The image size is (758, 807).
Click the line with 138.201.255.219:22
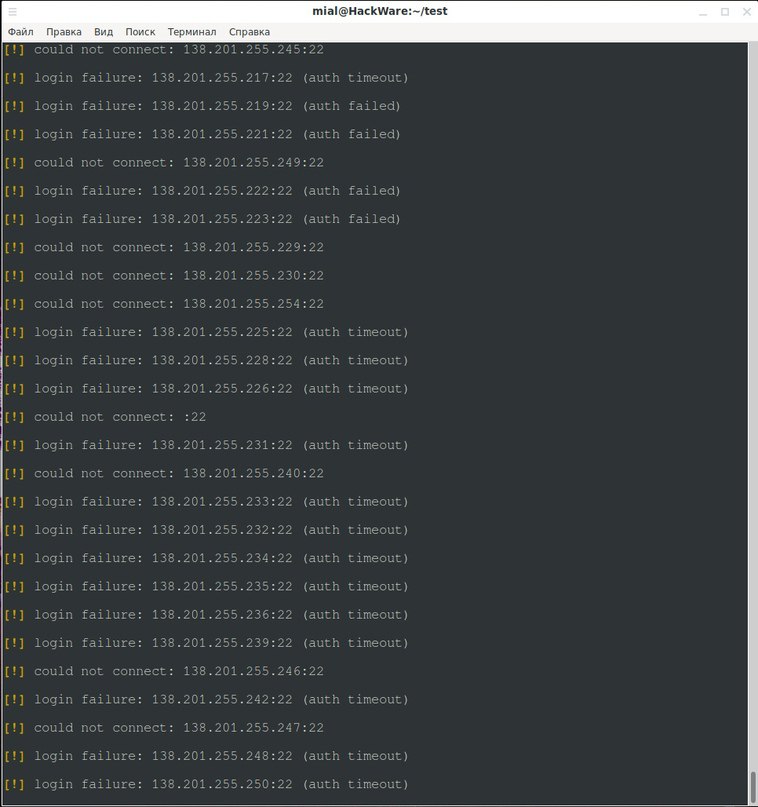(x=202, y=107)
